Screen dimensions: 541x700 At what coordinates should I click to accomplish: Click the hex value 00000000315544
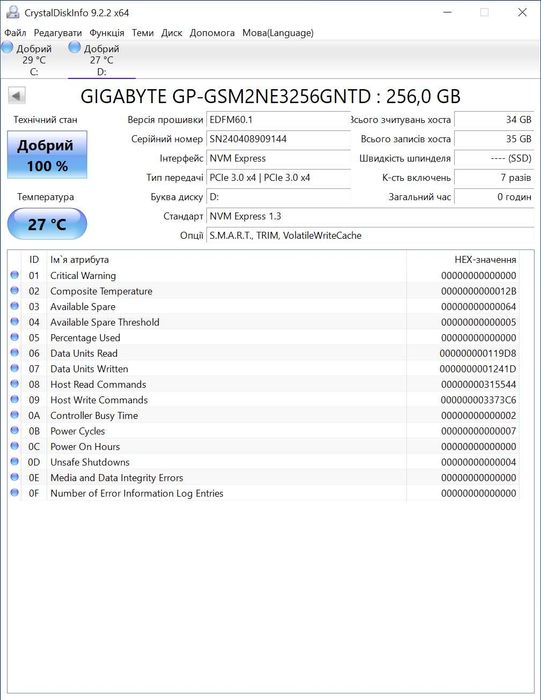[479, 384]
